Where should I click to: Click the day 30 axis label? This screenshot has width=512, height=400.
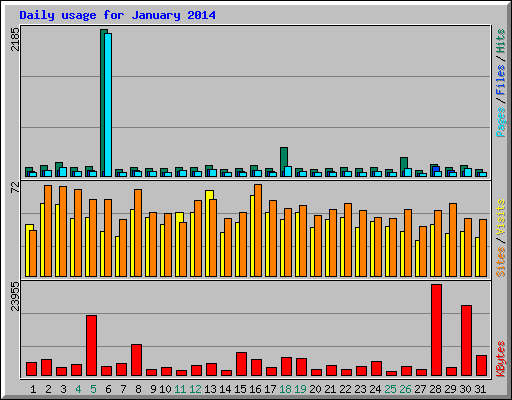465,389
